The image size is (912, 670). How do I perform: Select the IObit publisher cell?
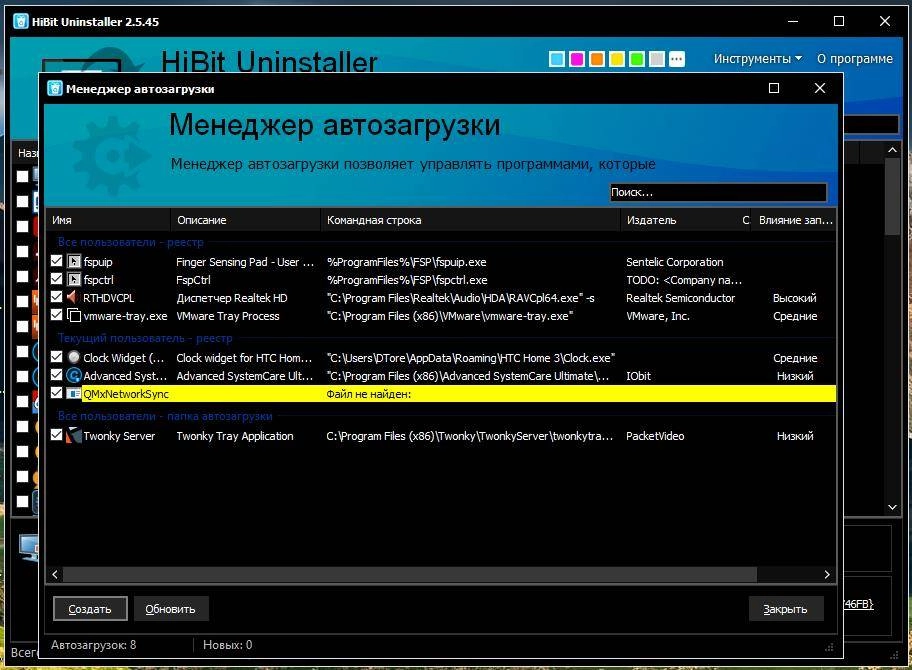coord(638,376)
